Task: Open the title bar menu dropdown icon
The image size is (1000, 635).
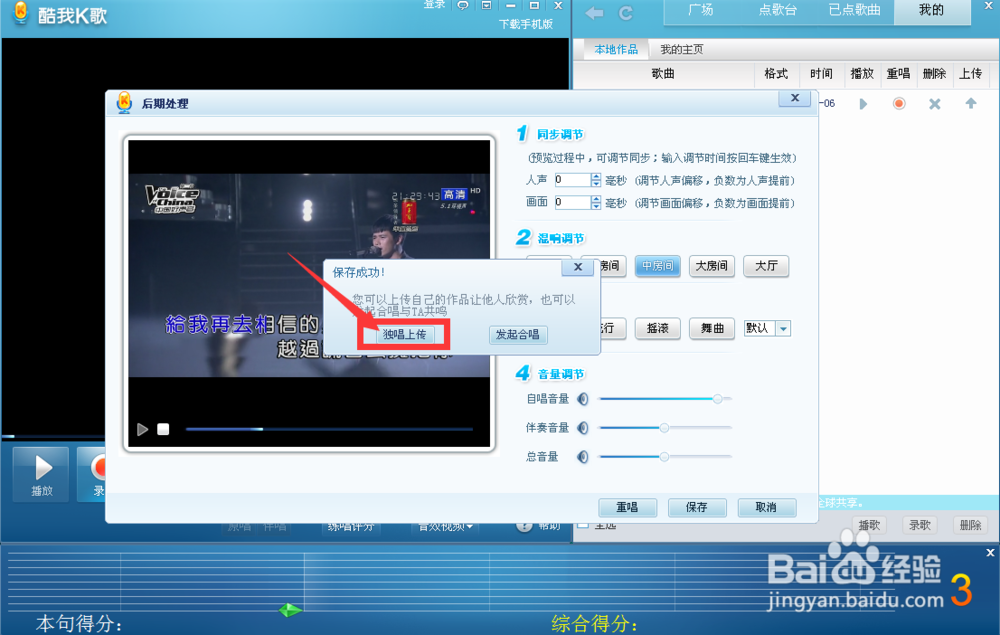Action: [x=487, y=5]
